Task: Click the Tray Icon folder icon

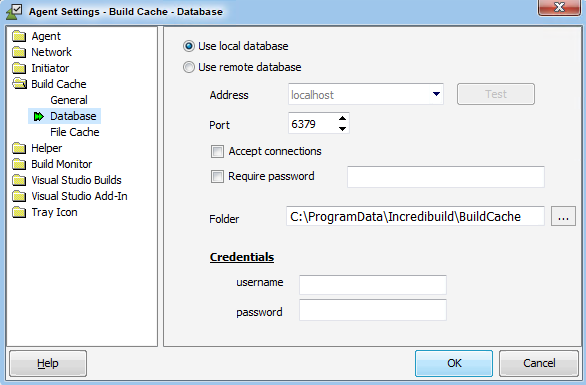Action: (19, 213)
